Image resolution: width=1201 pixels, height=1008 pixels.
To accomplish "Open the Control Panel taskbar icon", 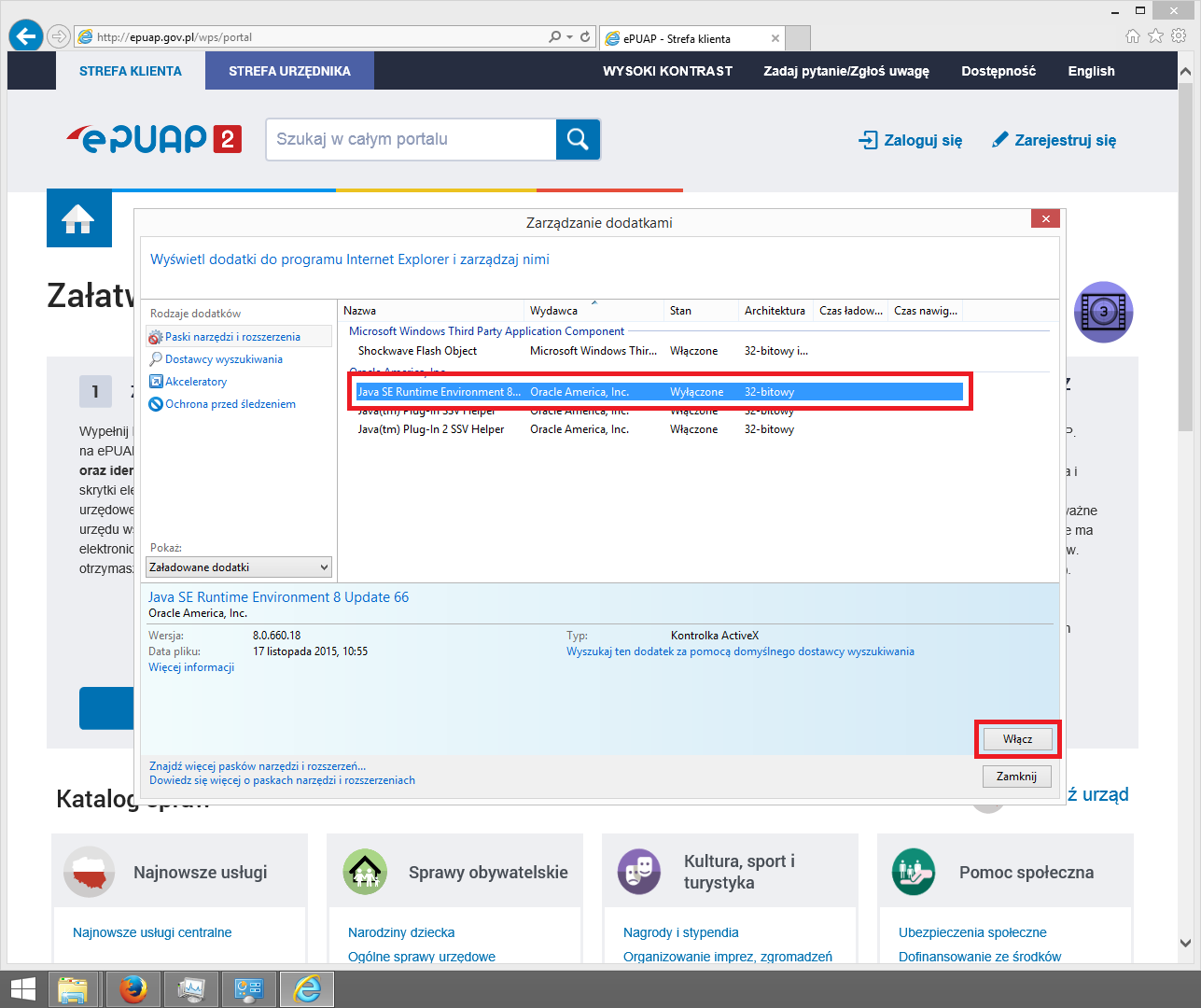I will click(x=248, y=989).
